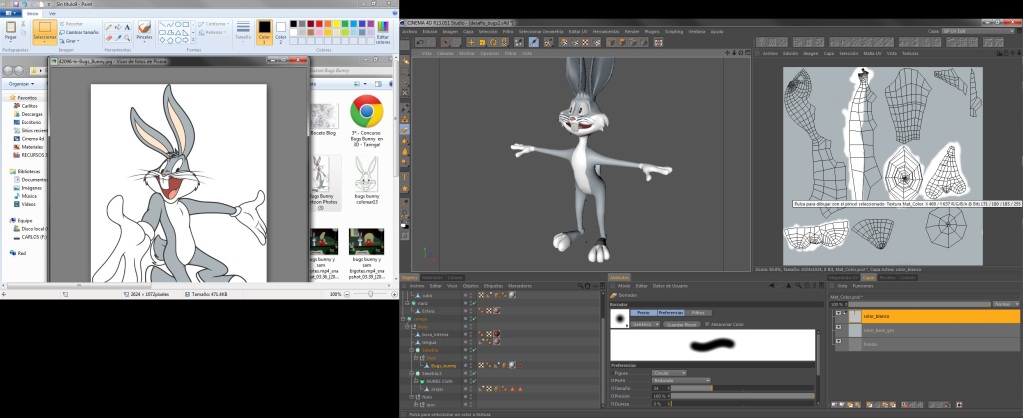Switch to the Materiales tab next to Objetos
Screen dimensions: 1023x418
tap(433, 277)
